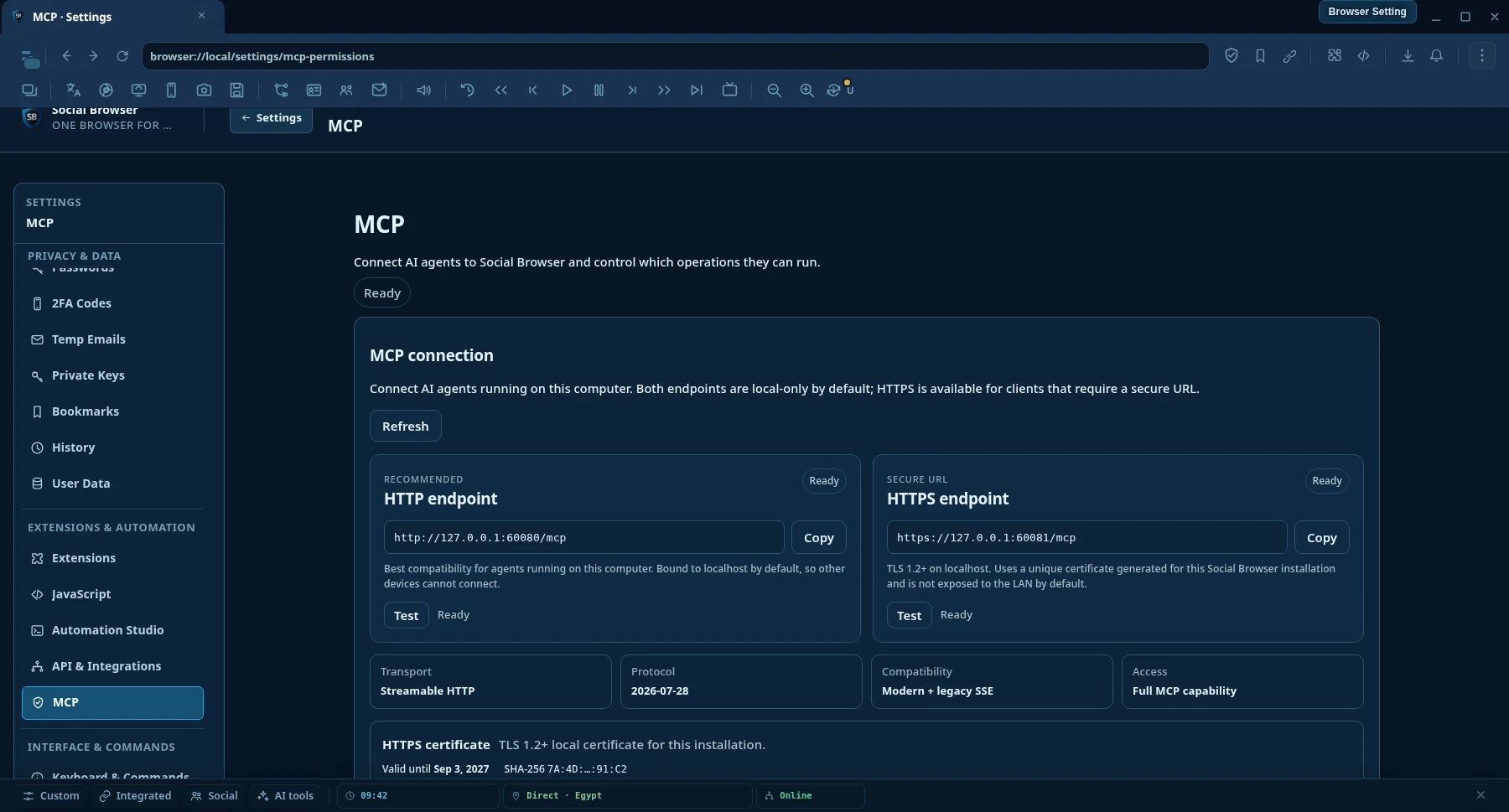Close the bottom status bar
1509x812 pixels.
point(1480,795)
